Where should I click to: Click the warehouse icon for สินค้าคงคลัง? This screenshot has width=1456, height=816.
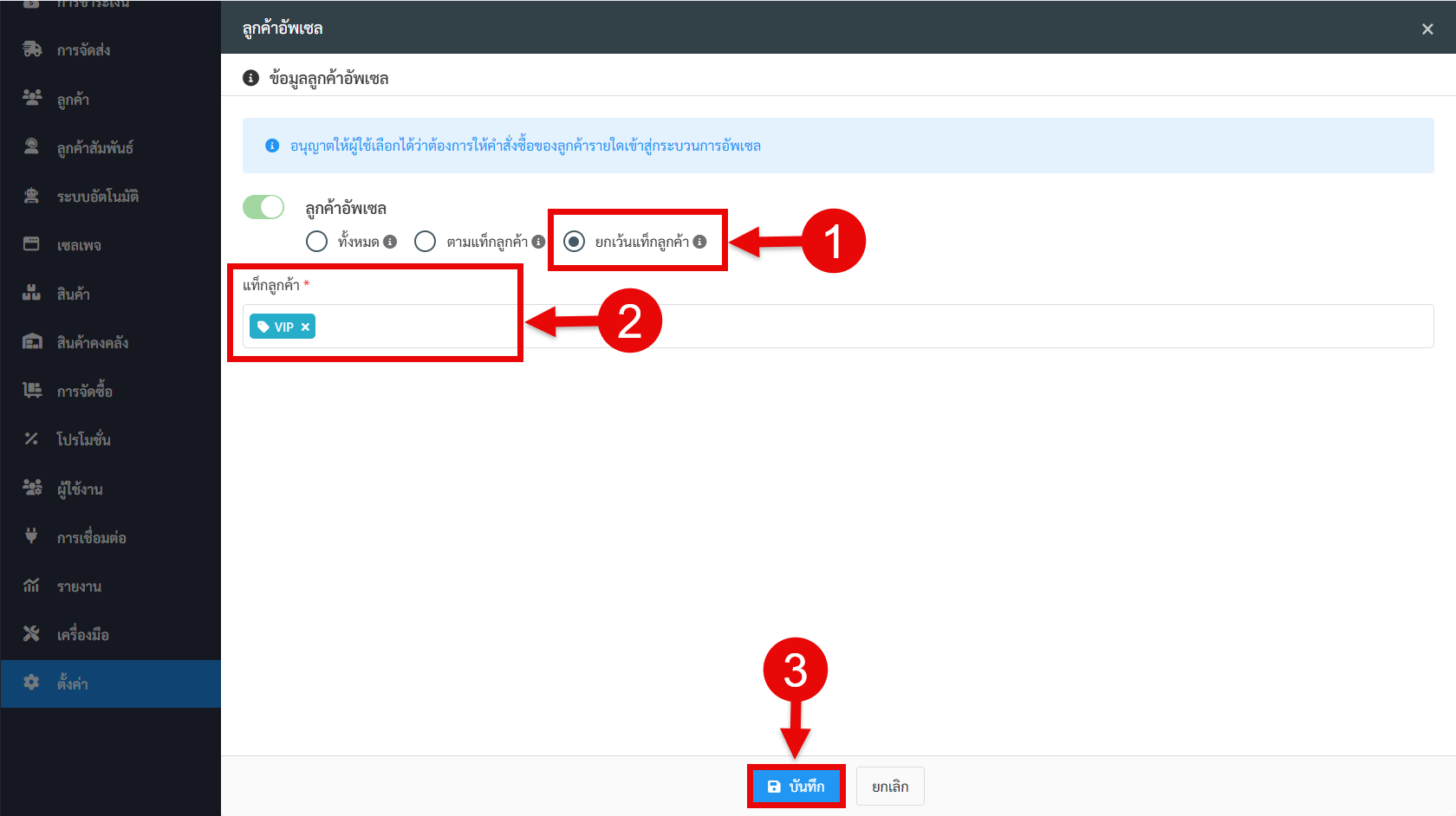point(32,342)
